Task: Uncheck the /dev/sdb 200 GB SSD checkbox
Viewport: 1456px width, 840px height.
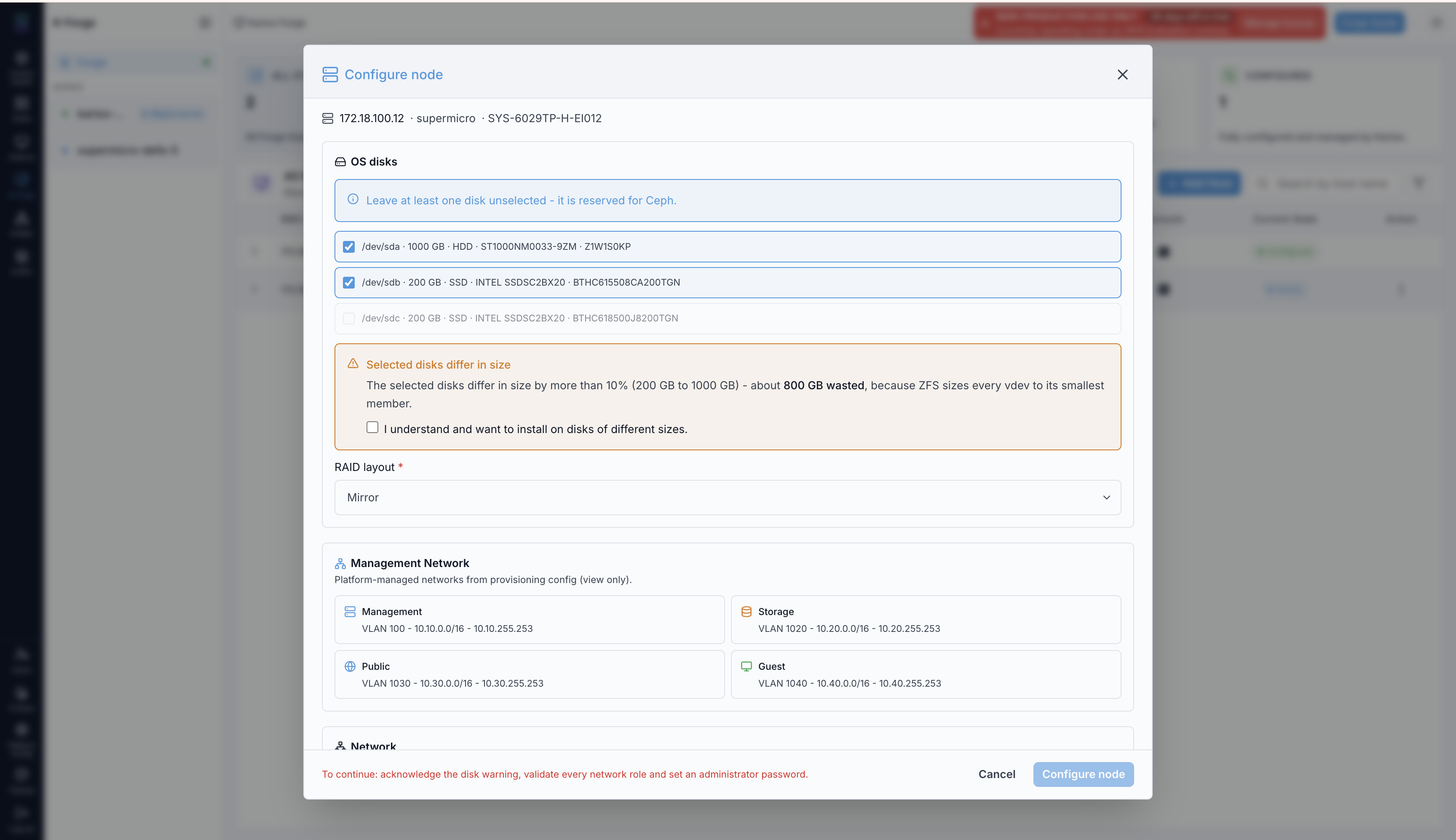Action: [x=349, y=283]
